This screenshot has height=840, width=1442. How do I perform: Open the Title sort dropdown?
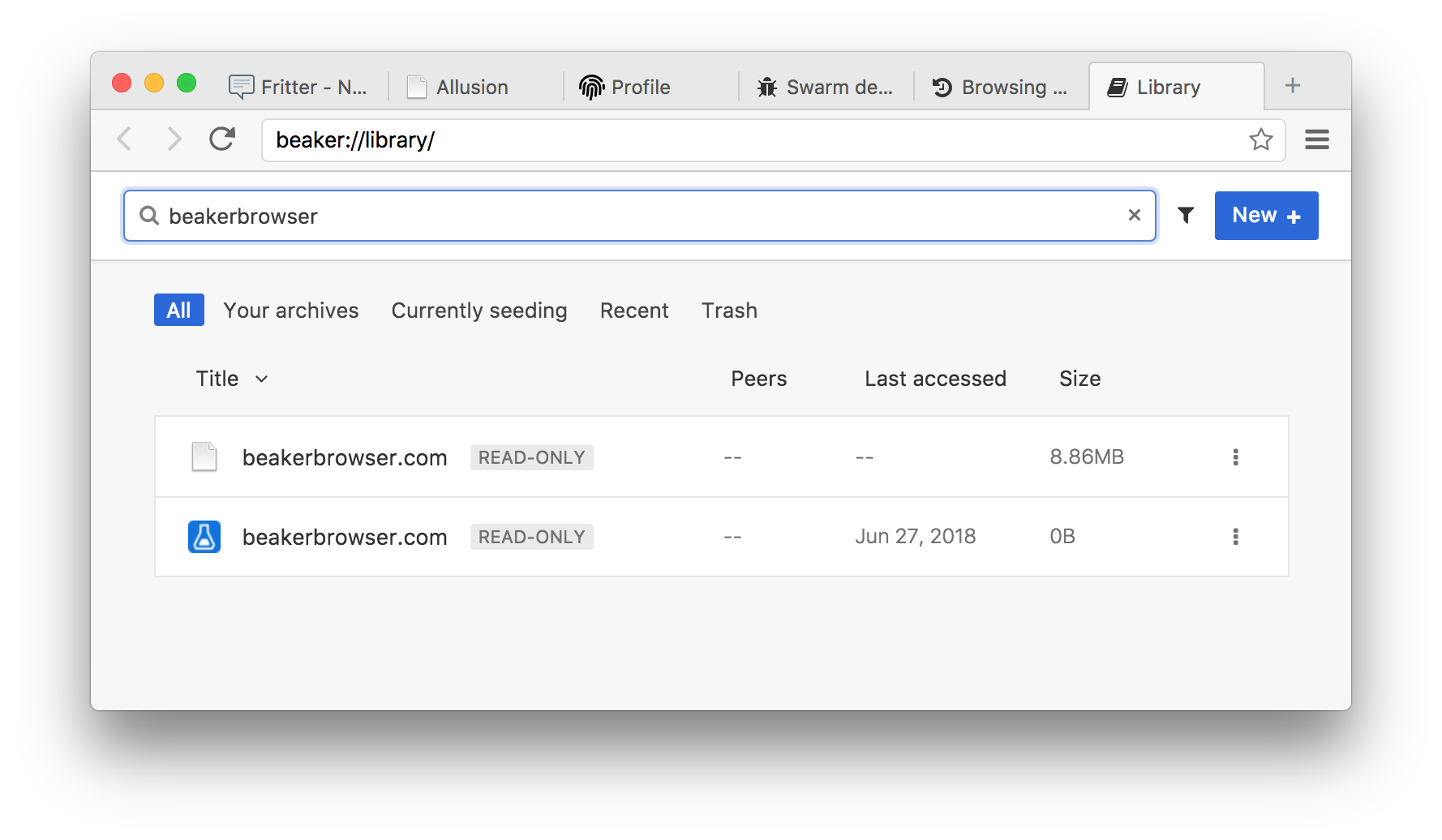pyautogui.click(x=231, y=378)
